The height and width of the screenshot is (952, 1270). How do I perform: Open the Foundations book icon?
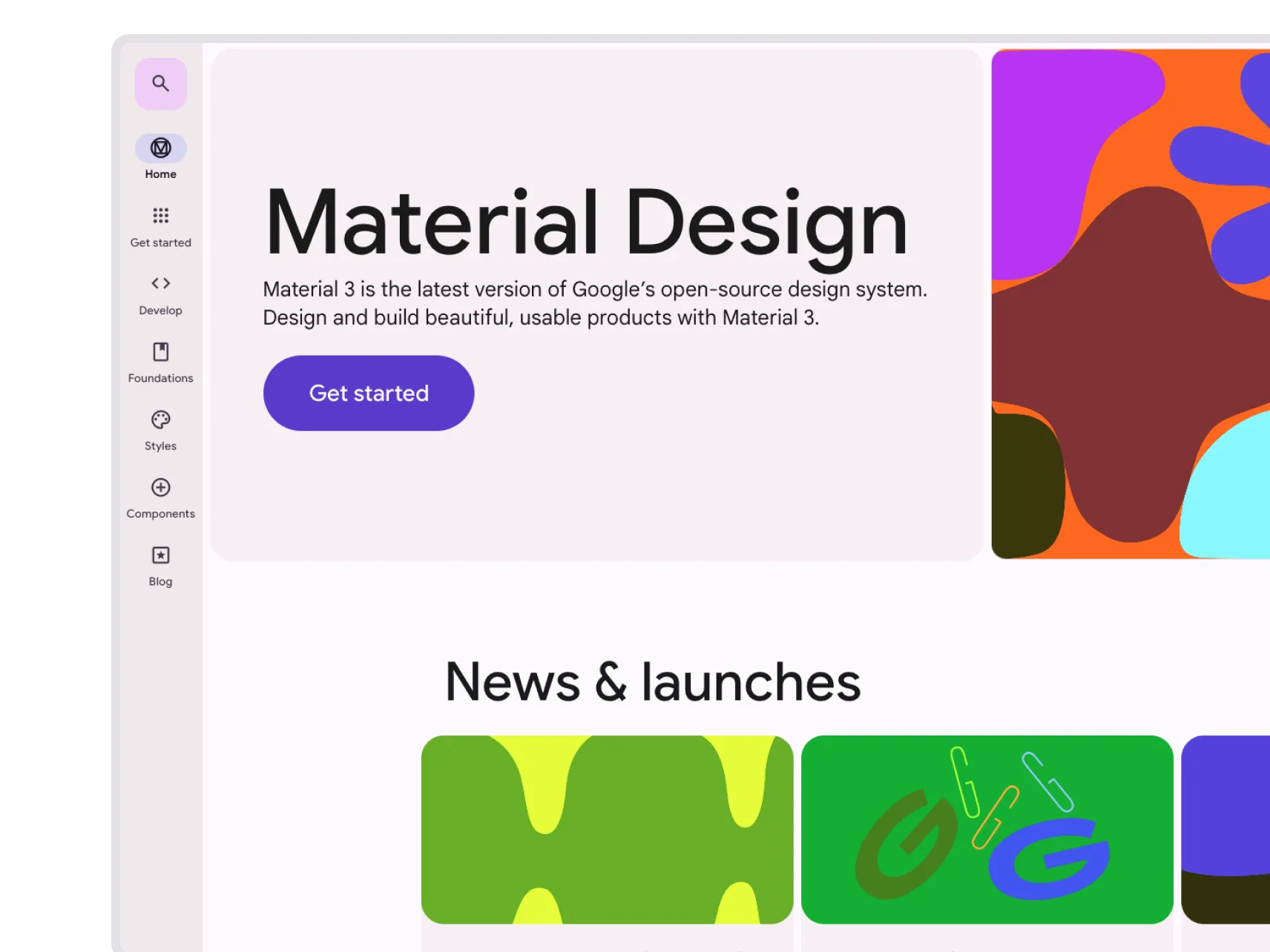click(160, 351)
